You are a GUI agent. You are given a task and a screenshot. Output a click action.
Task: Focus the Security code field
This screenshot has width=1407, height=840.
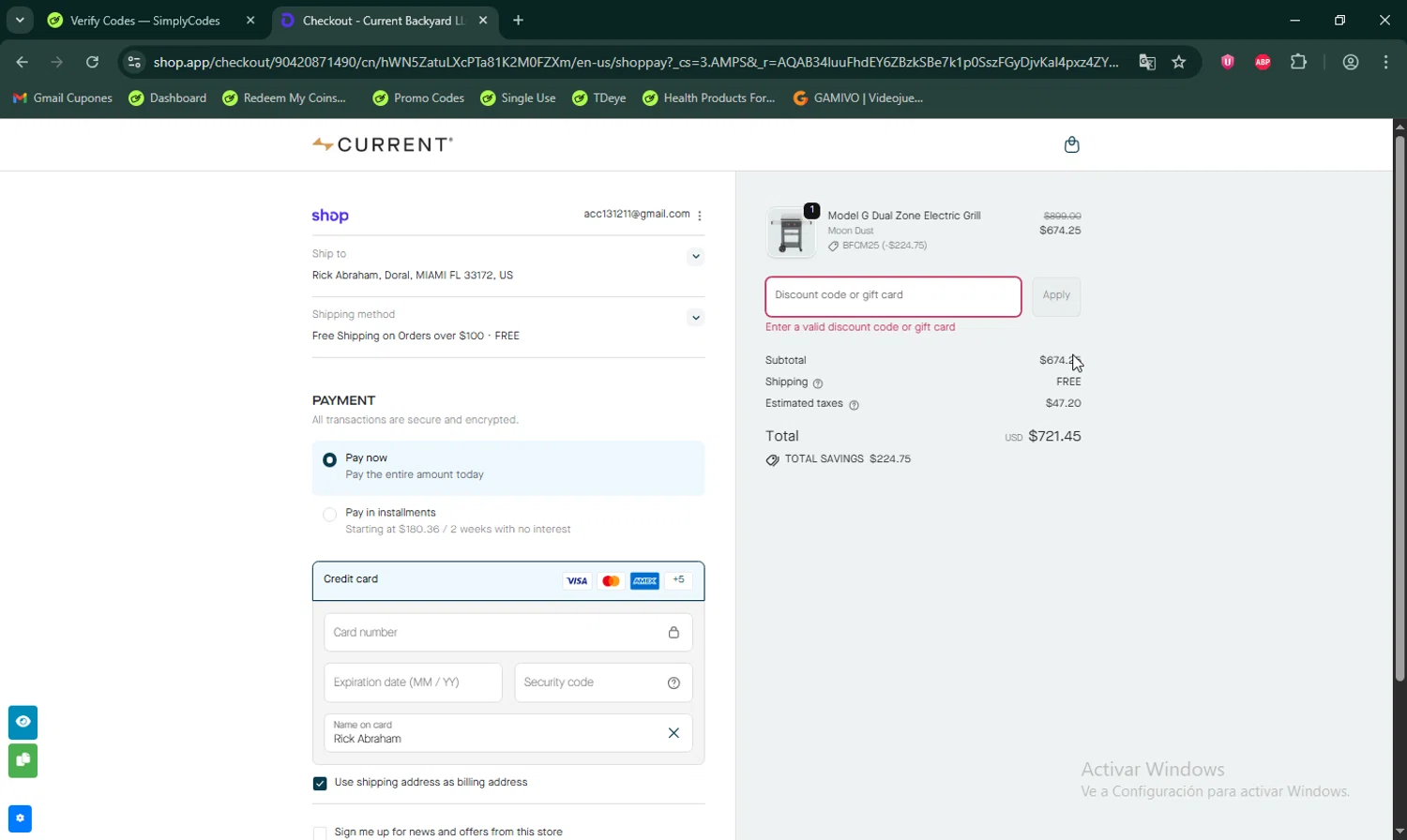603,682
